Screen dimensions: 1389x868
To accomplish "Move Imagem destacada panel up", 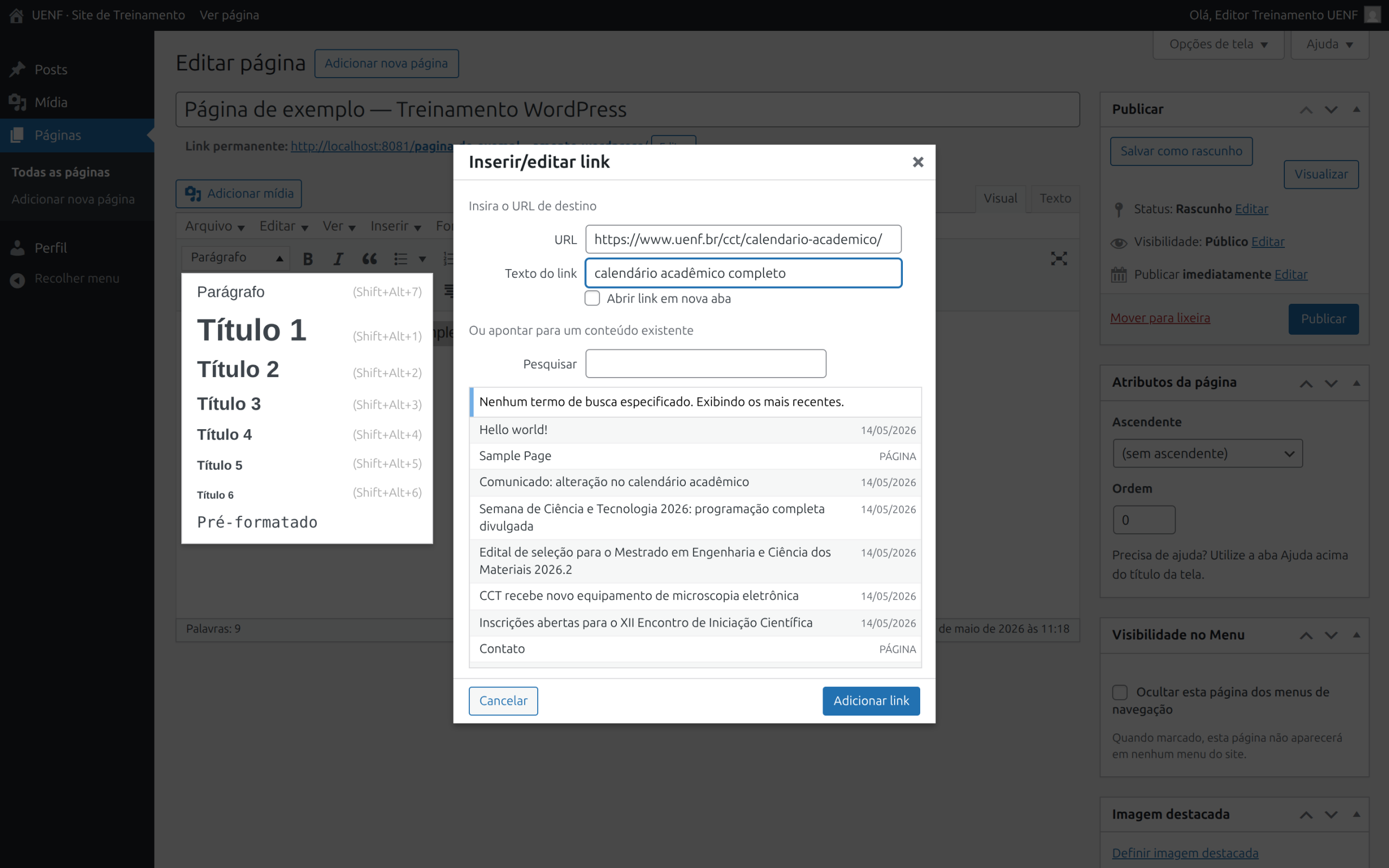I will [1306, 815].
